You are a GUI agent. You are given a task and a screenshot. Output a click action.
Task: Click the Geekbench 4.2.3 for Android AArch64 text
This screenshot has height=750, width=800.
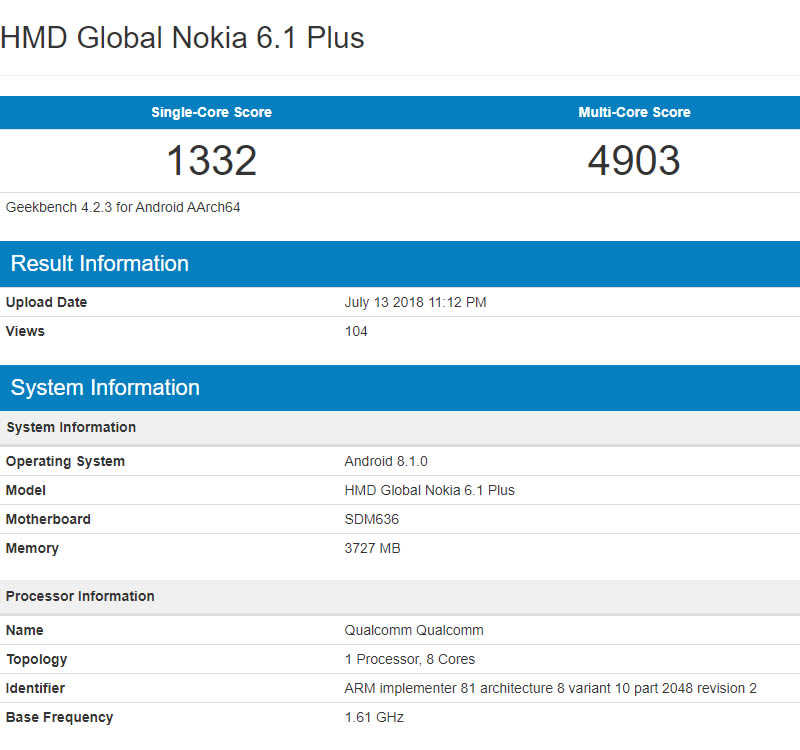(x=123, y=208)
